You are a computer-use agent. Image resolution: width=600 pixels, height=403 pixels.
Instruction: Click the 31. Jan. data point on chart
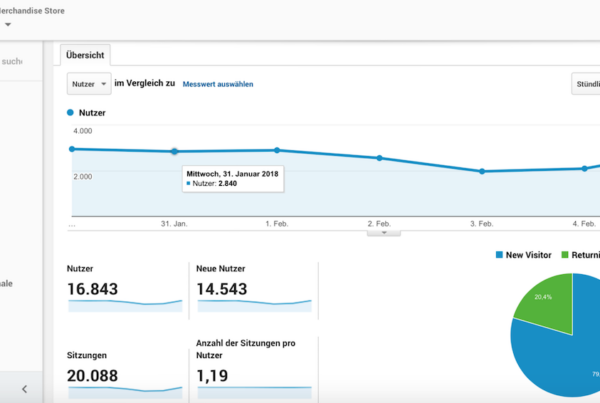[174, 151]
